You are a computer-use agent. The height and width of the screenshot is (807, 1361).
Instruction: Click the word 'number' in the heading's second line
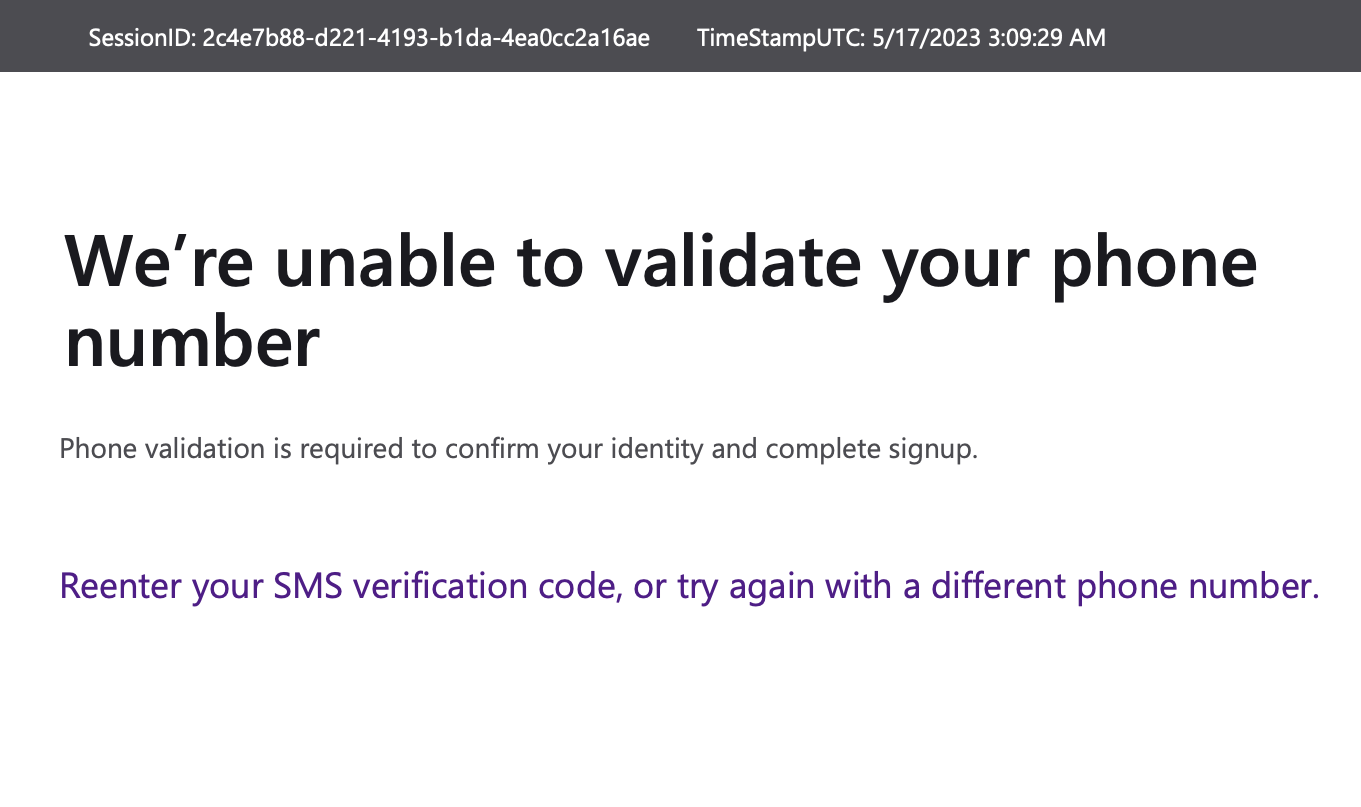[192, 340]
